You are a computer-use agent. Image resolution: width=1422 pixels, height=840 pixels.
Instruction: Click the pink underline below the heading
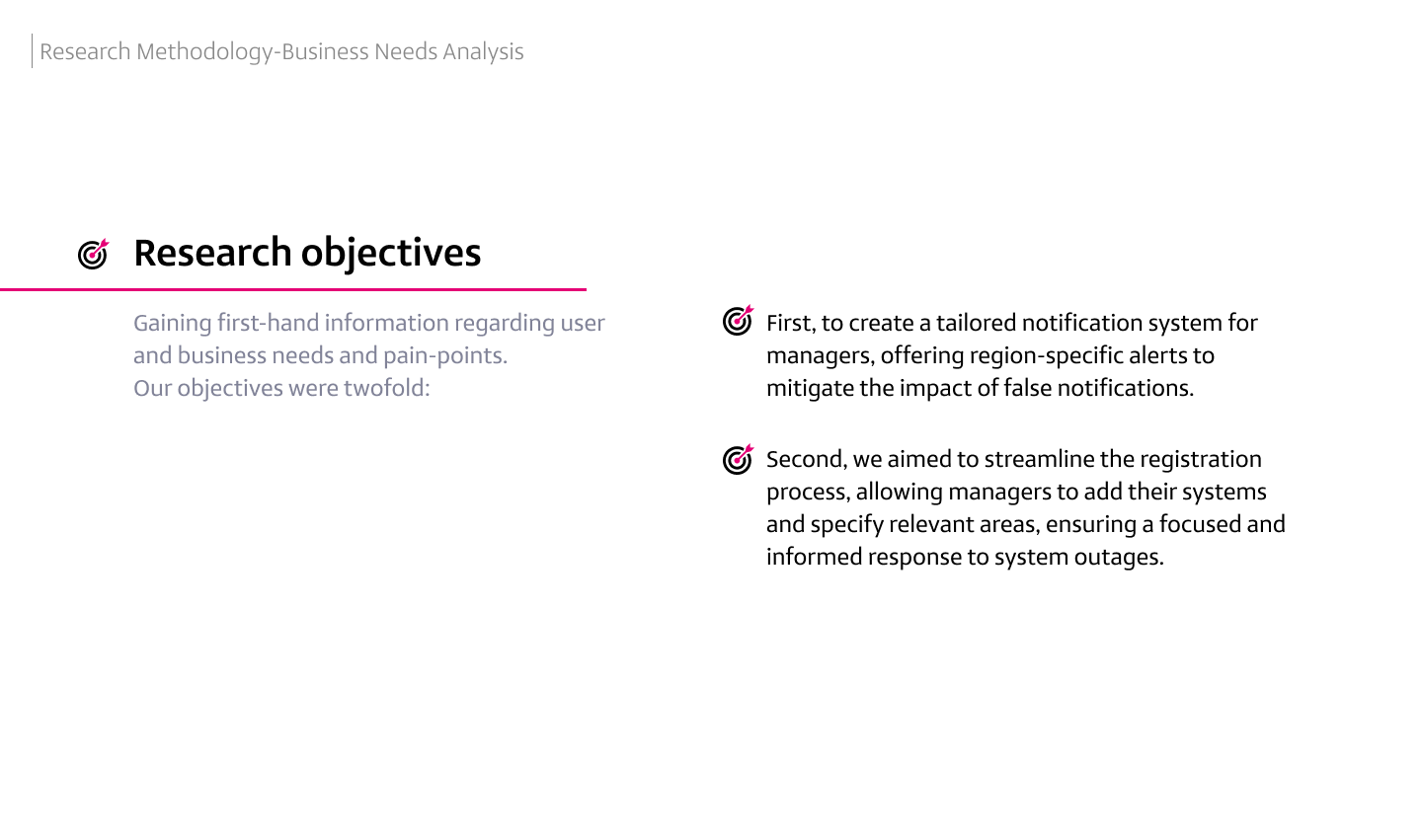point(293,289)
